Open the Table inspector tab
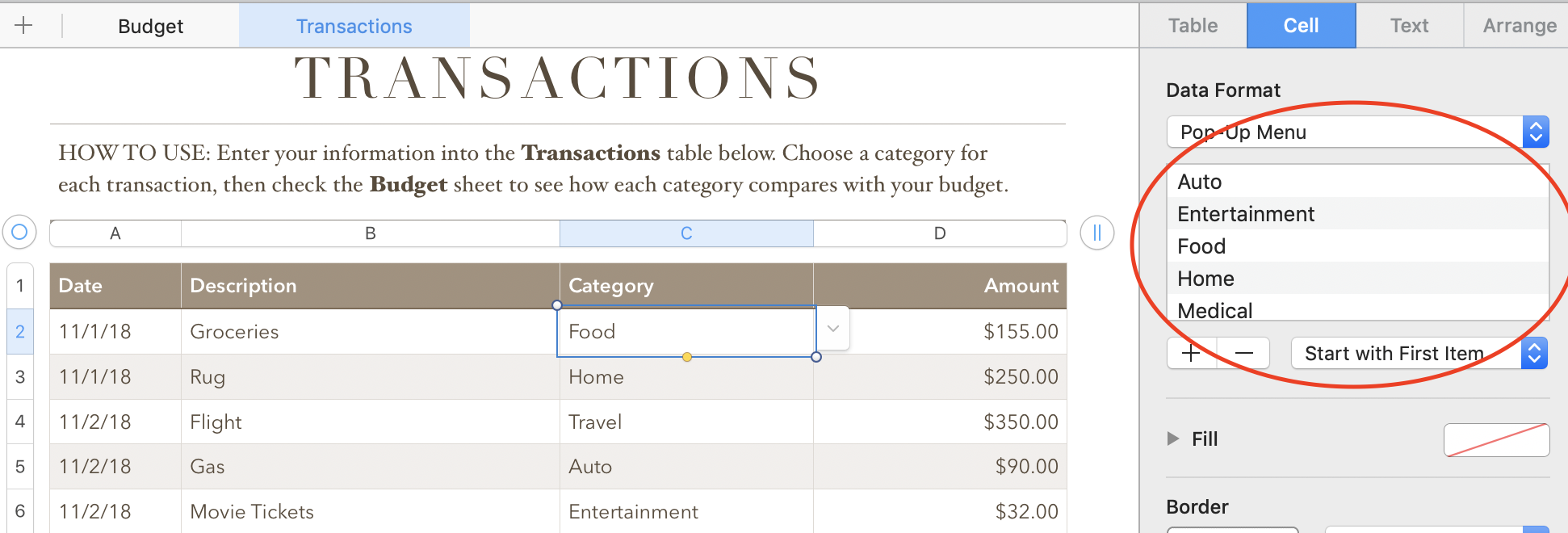Viewport: 1568px width, 533px height. point(1193,26)
